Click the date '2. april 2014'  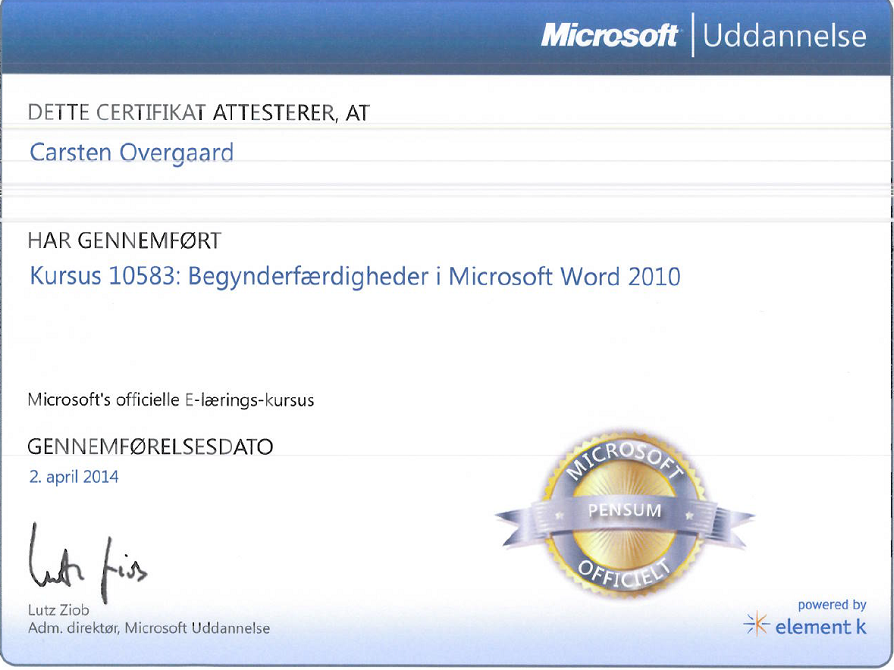74,477
